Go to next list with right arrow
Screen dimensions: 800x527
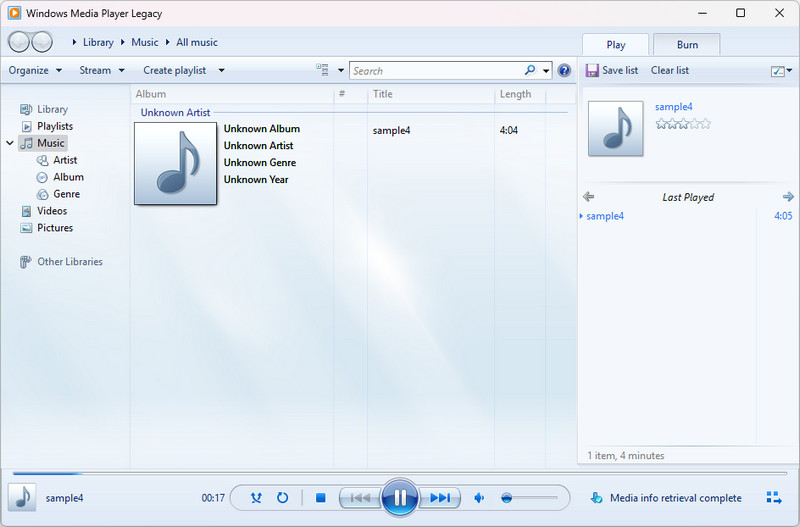788,196
